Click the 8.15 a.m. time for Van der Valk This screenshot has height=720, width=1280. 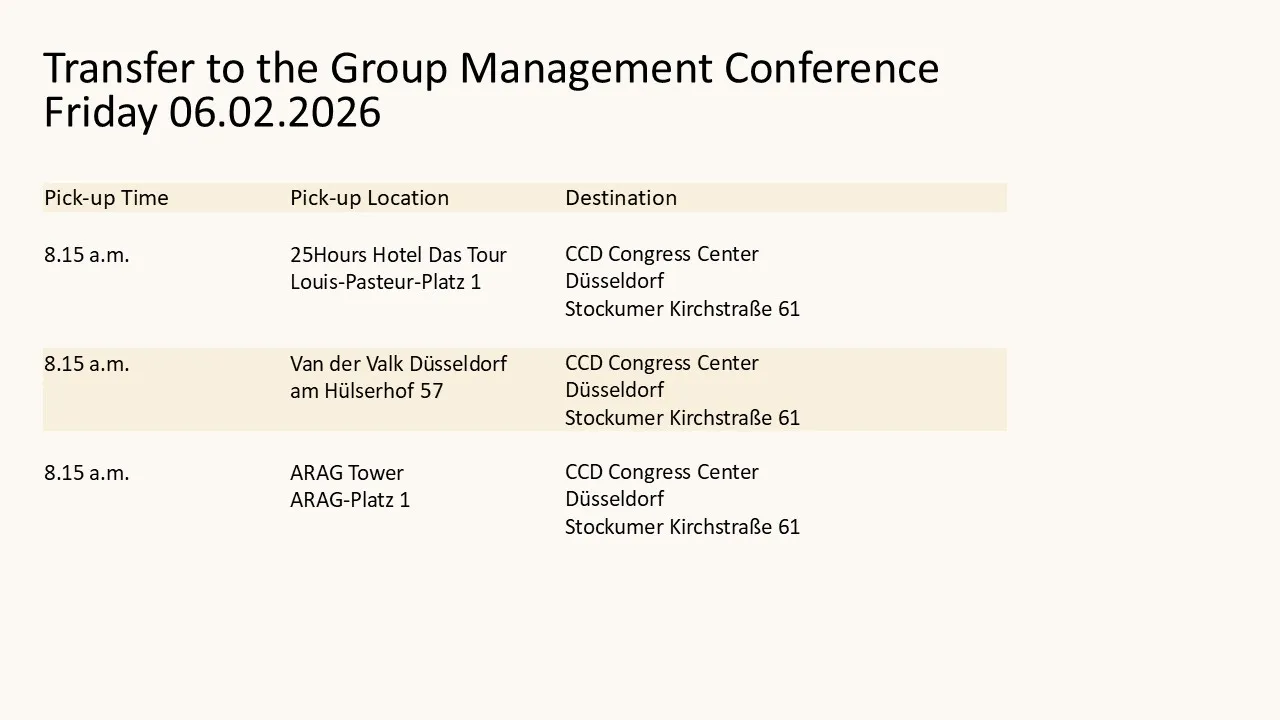point(87,364)
